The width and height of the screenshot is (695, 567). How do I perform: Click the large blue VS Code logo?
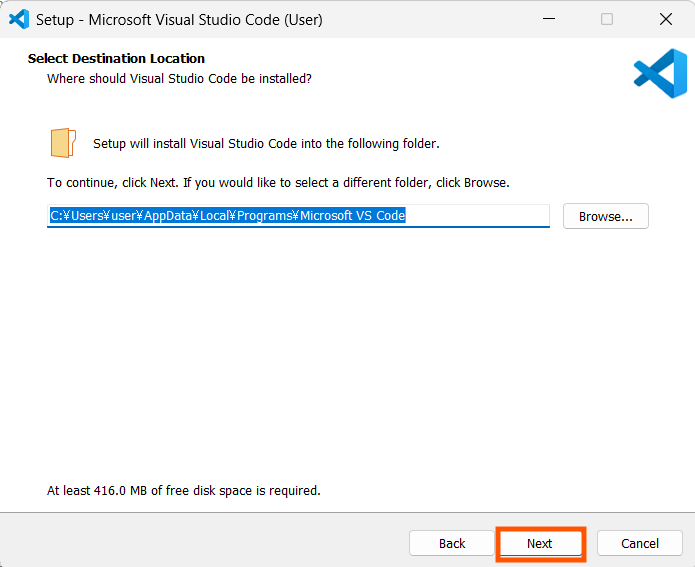click(660, 74)
